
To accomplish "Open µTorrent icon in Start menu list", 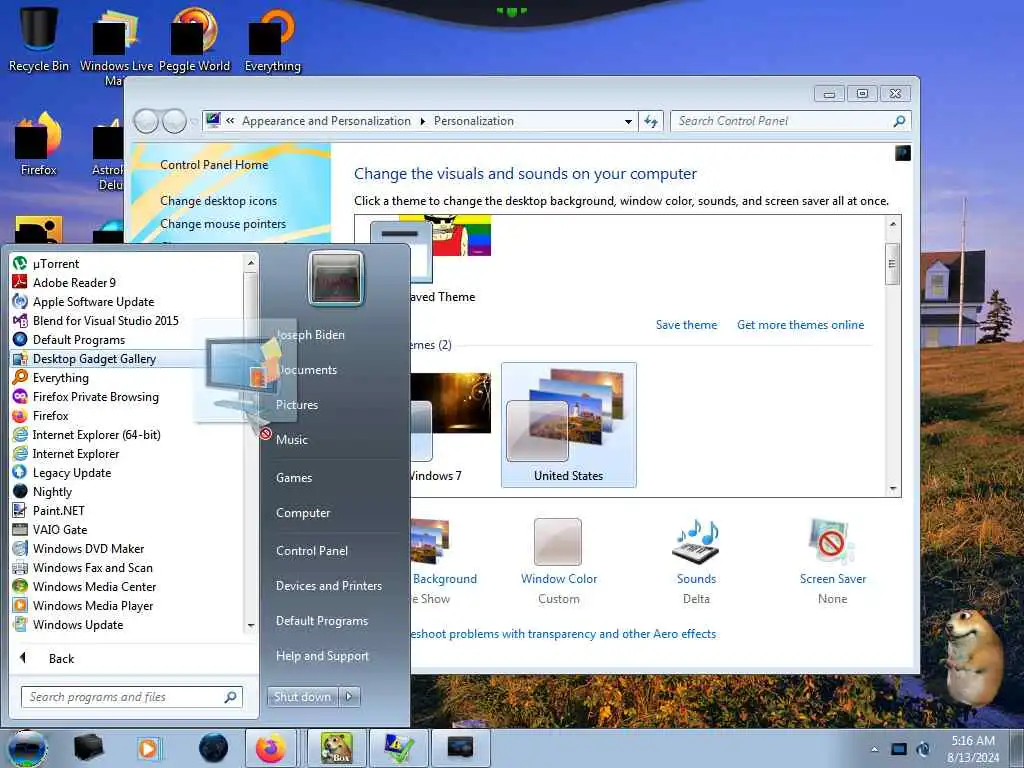I will coord(20,264).
